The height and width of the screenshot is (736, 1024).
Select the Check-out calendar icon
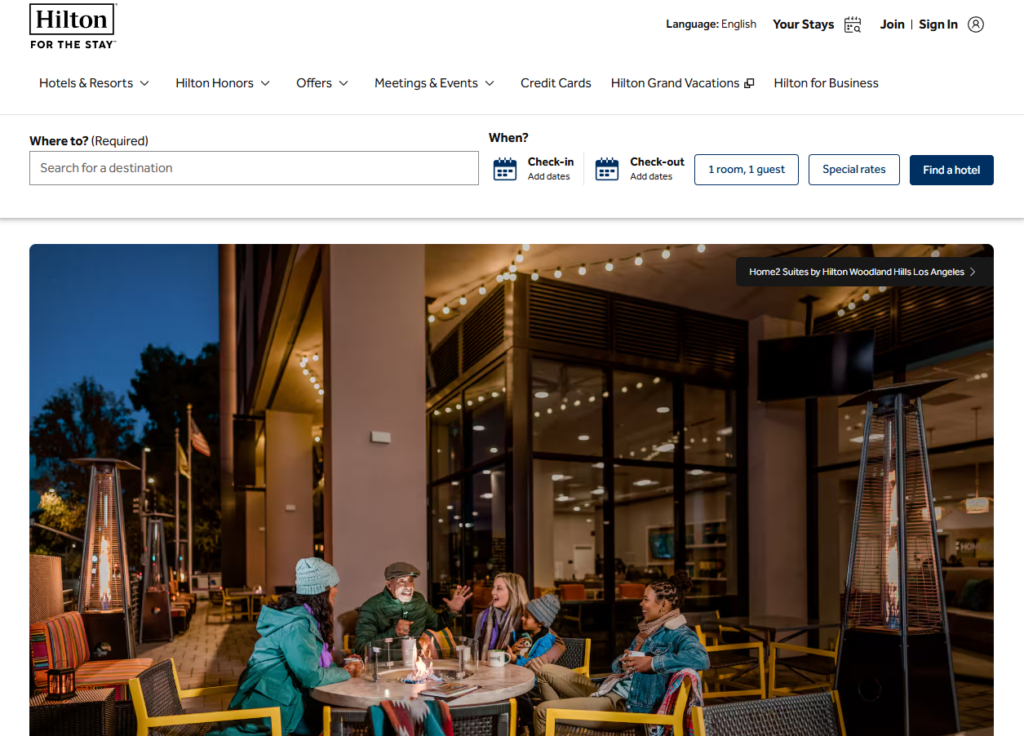[x=607, y=169]
